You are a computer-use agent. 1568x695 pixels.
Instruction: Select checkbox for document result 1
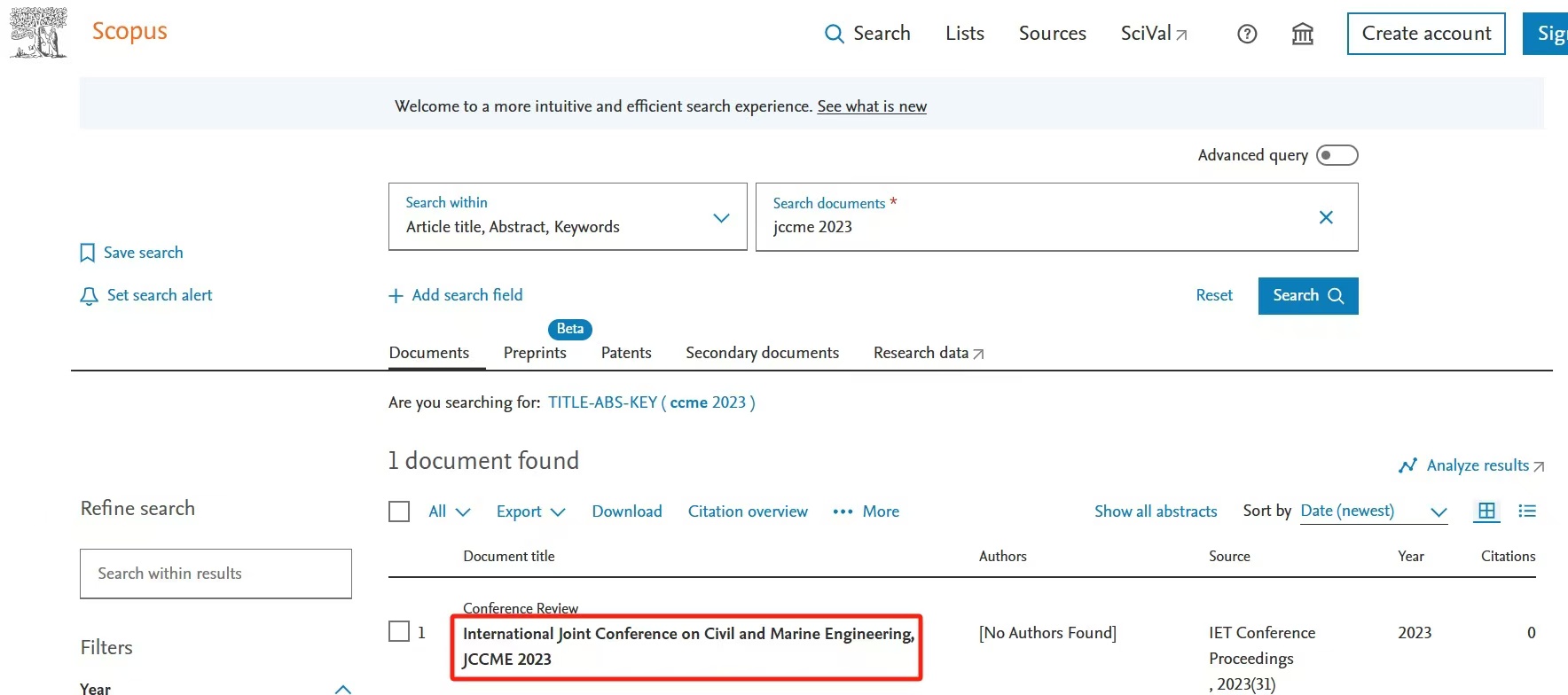tap(399, 631)
